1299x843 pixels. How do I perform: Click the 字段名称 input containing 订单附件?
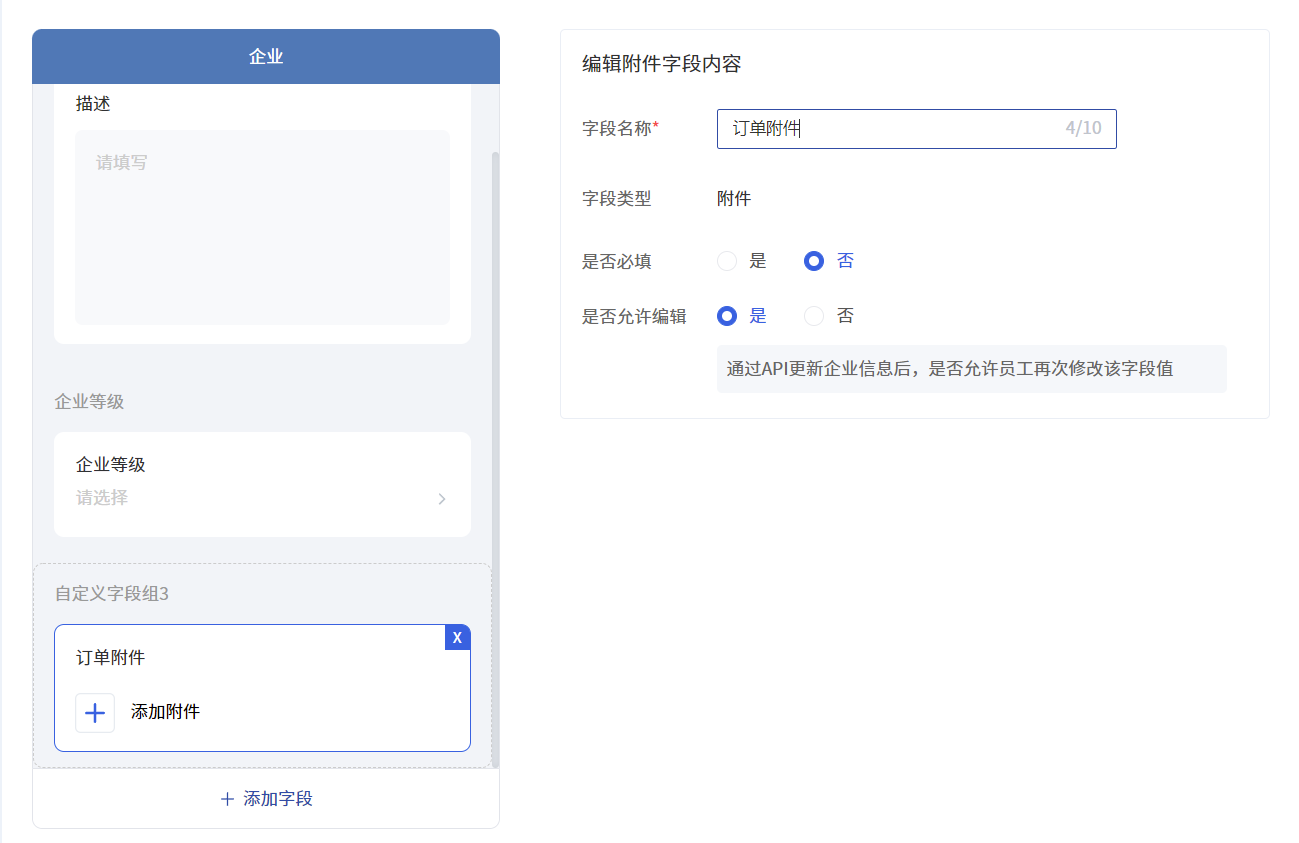tap(916, 129)
